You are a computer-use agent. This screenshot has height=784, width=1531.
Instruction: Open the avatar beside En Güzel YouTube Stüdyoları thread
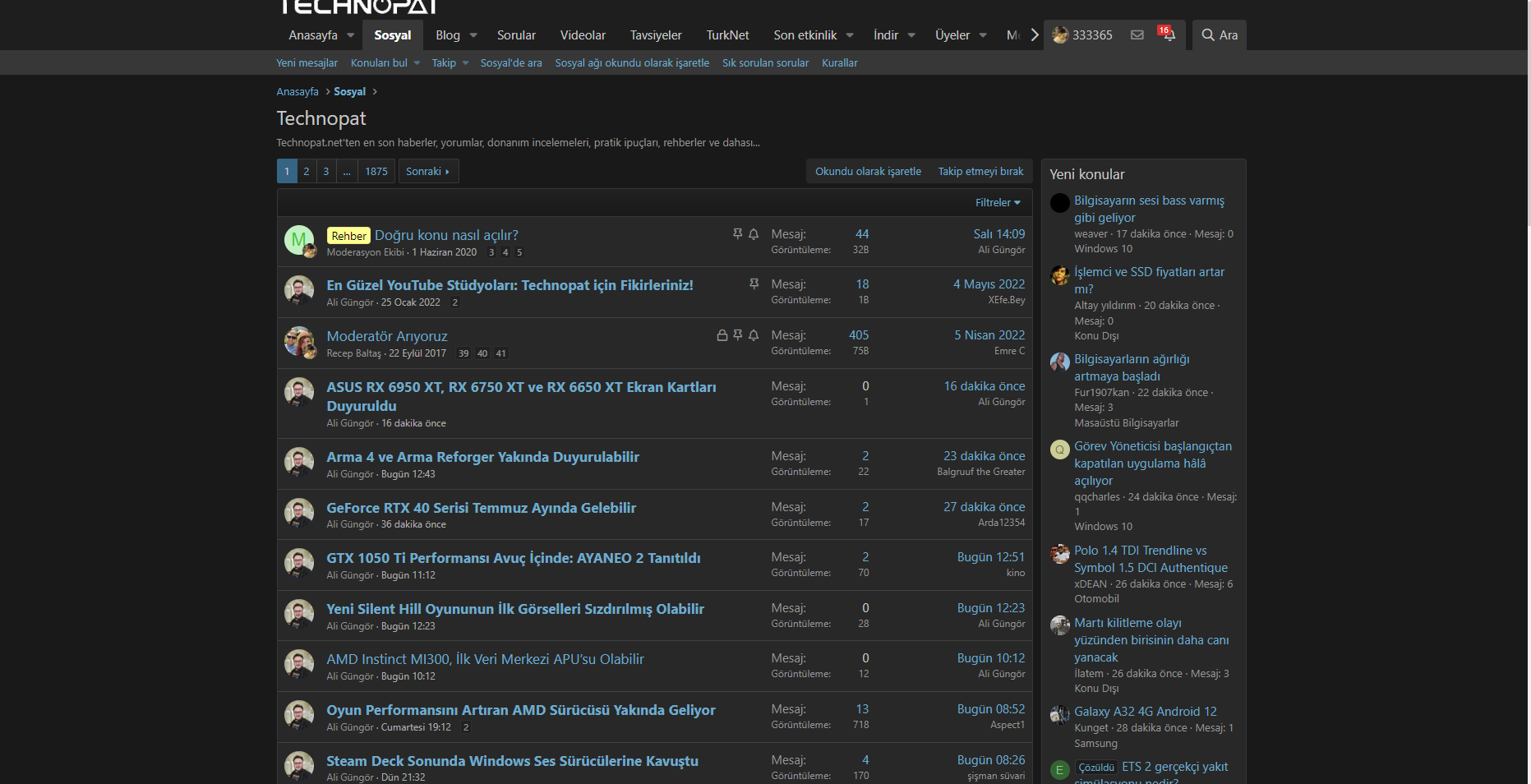coord(299,291)
